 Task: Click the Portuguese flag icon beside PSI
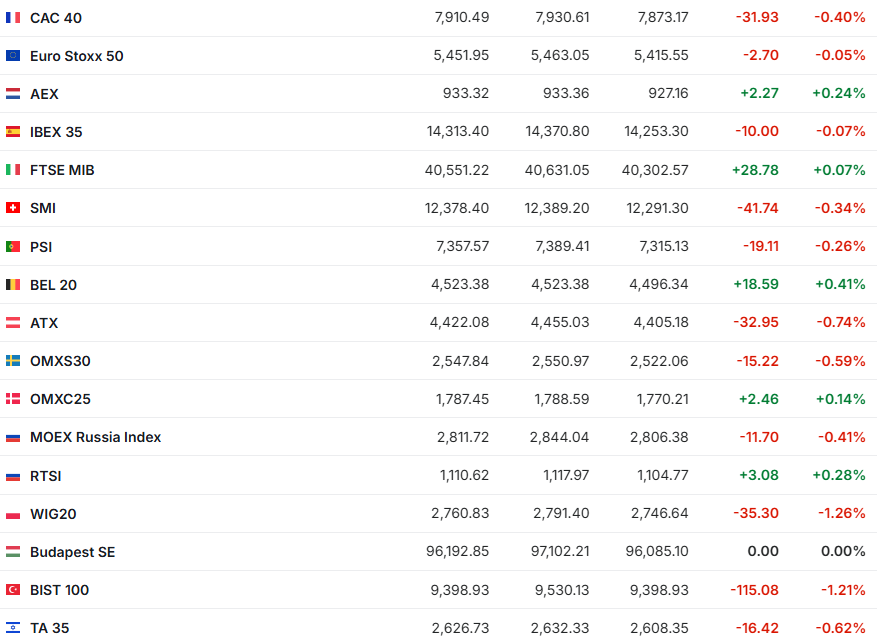coord(13,246)
